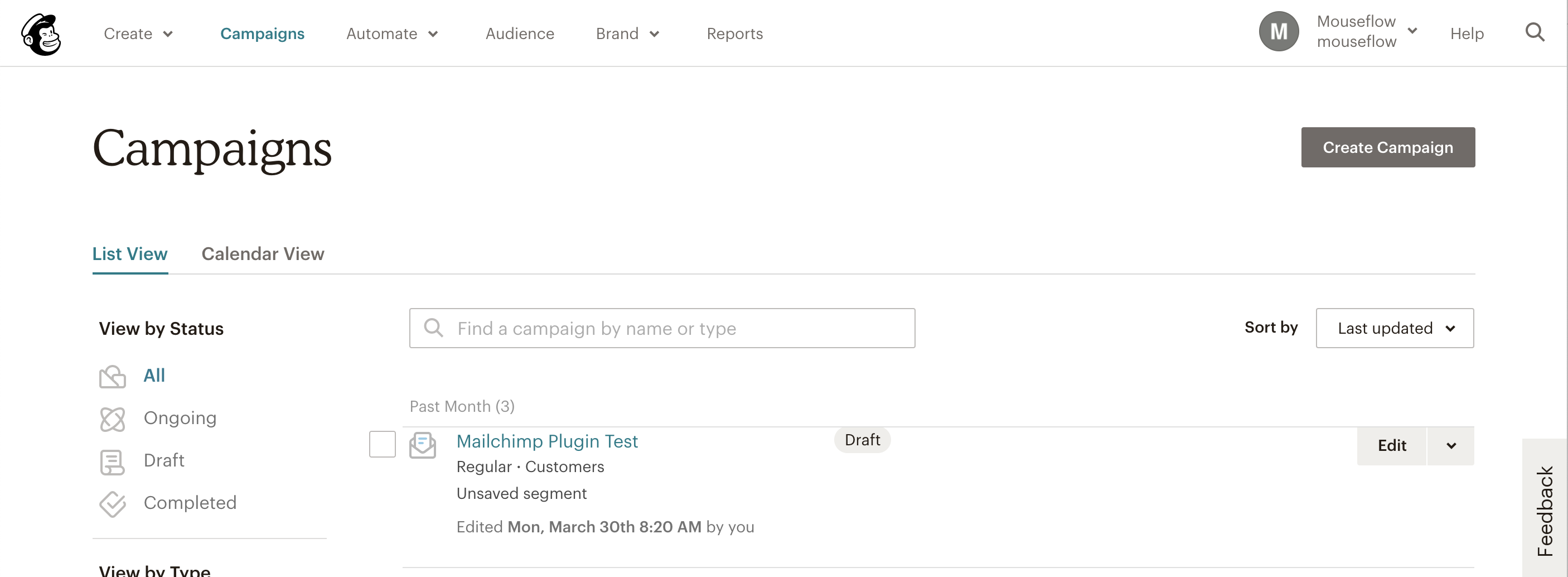Open the Last updated sort dropdown
The width and height of the screenshot is (1568, 577).
pos(1394,328)
